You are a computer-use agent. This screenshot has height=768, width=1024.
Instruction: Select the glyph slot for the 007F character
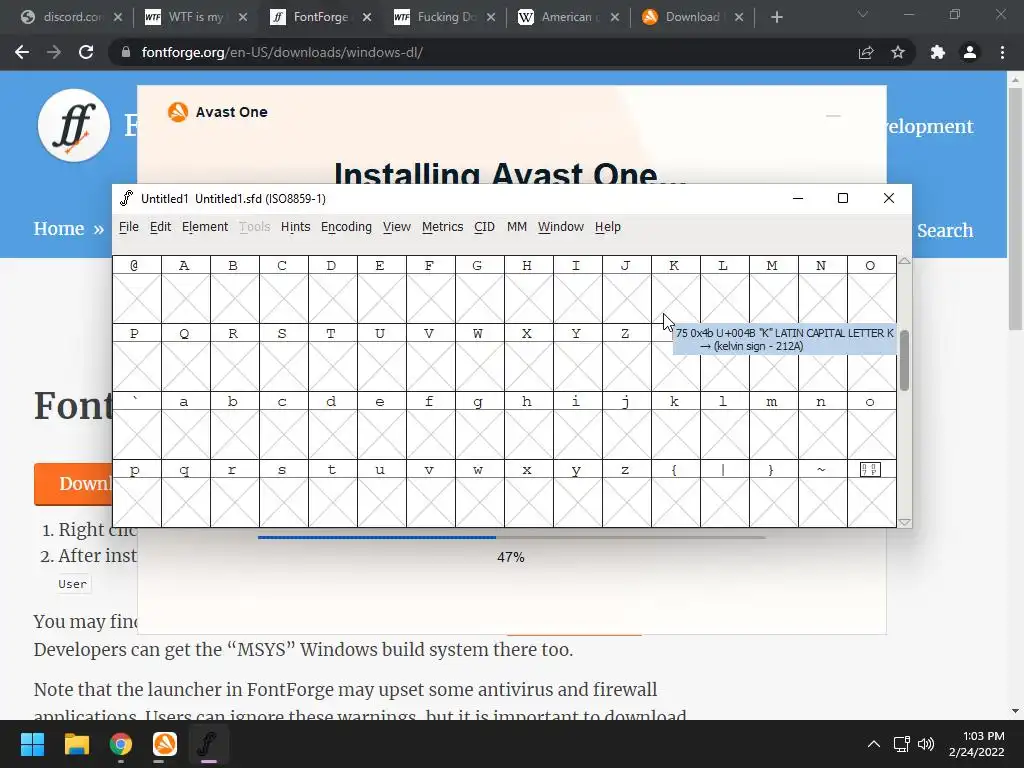click(872, 502)
